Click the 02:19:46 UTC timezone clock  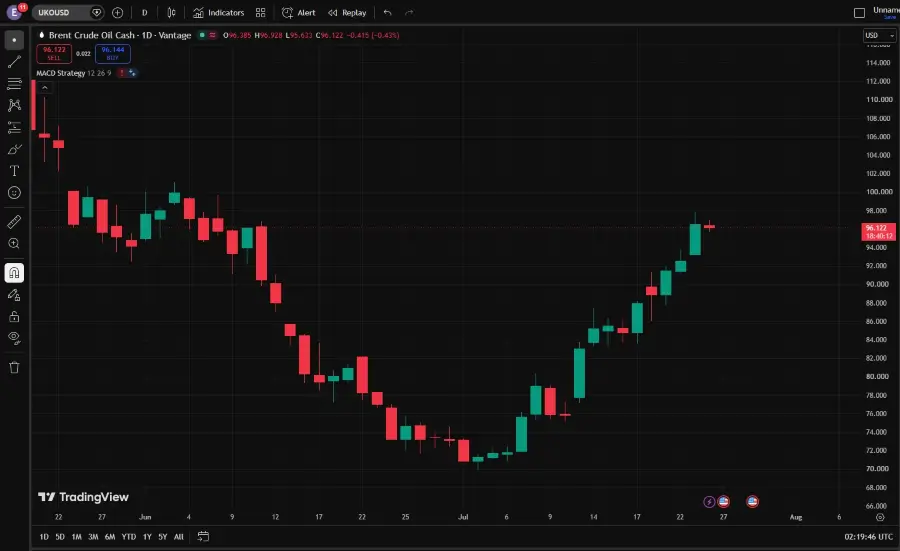(x=868, y=537)
